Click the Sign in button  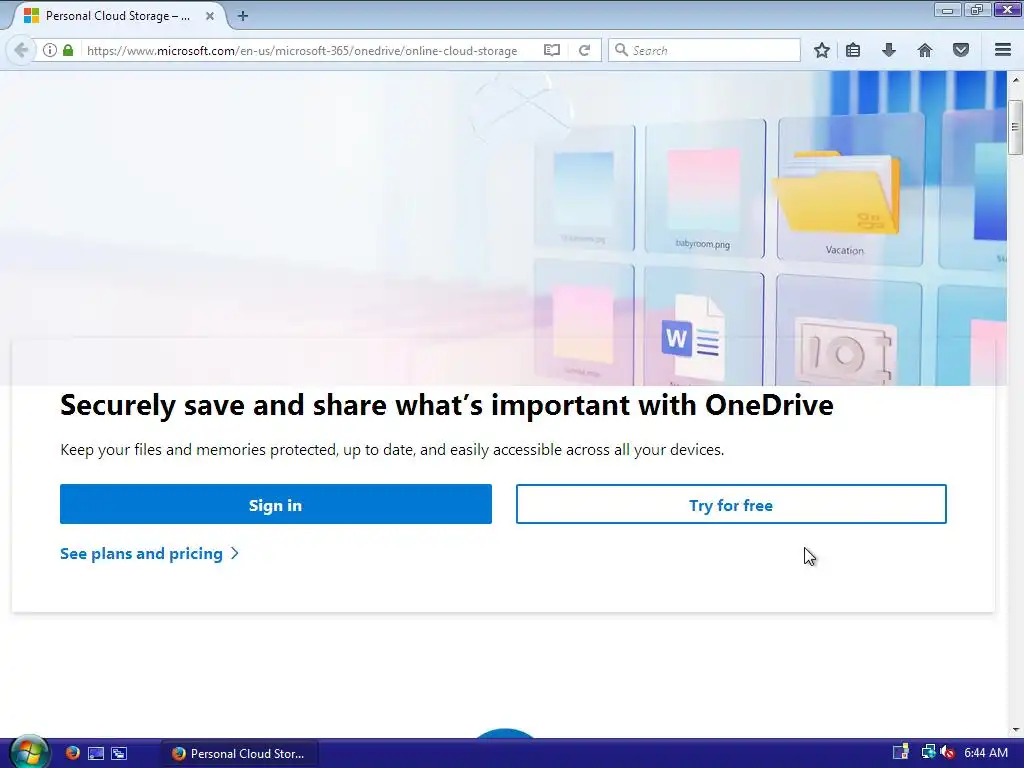click(x=276, y=504)
